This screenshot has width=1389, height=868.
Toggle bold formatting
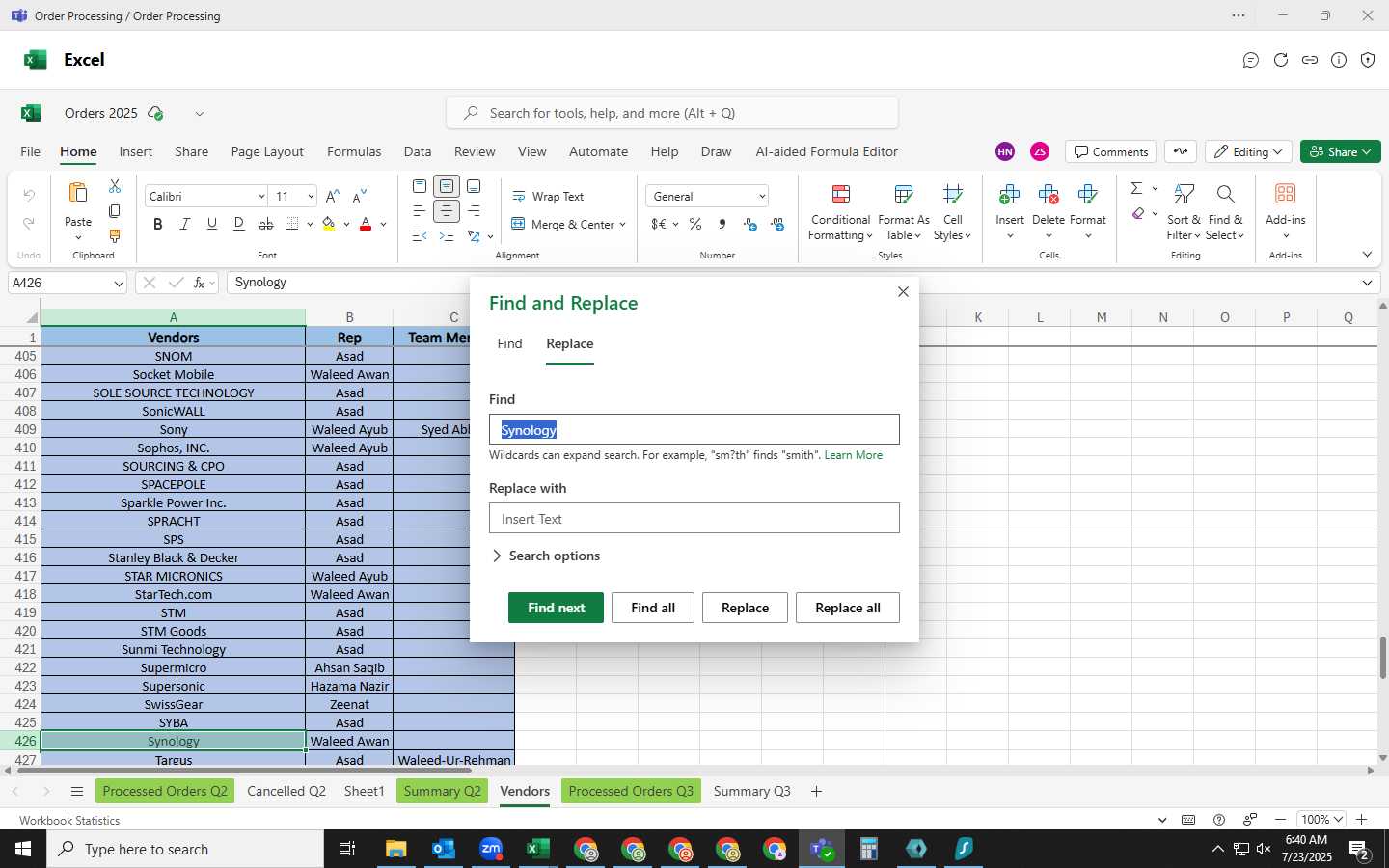[157, 224]
